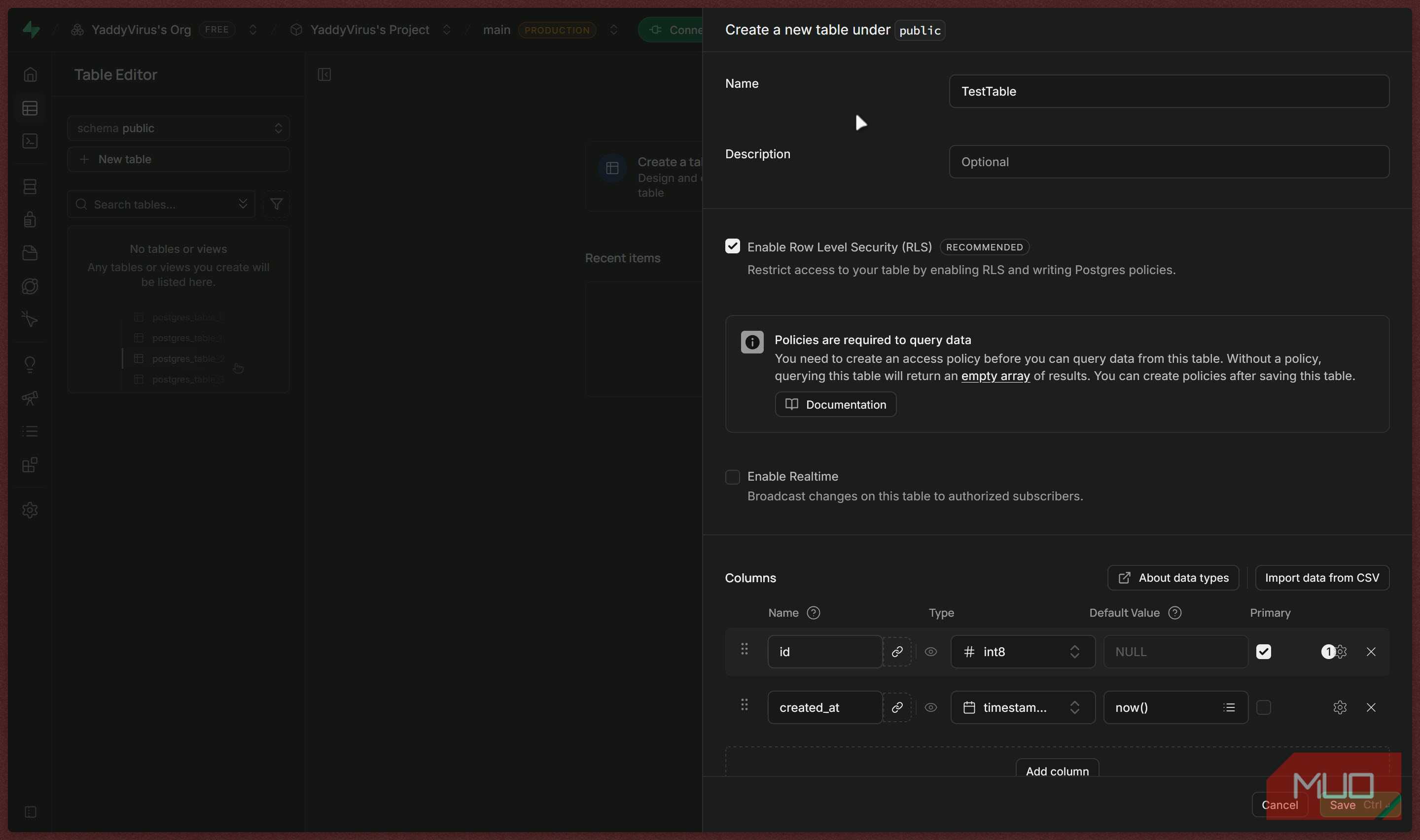Click the empty array link

click(x=995, y=376)
